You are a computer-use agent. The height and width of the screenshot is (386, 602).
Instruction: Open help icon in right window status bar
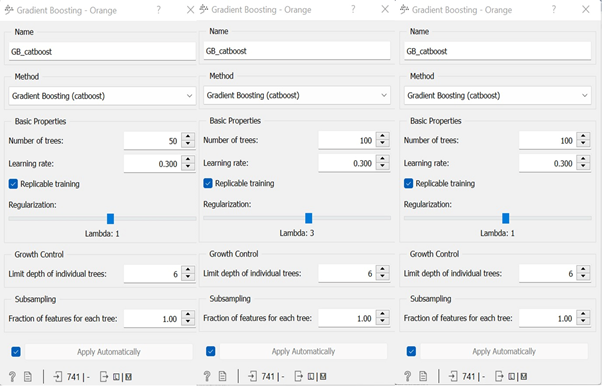point(407,376)
